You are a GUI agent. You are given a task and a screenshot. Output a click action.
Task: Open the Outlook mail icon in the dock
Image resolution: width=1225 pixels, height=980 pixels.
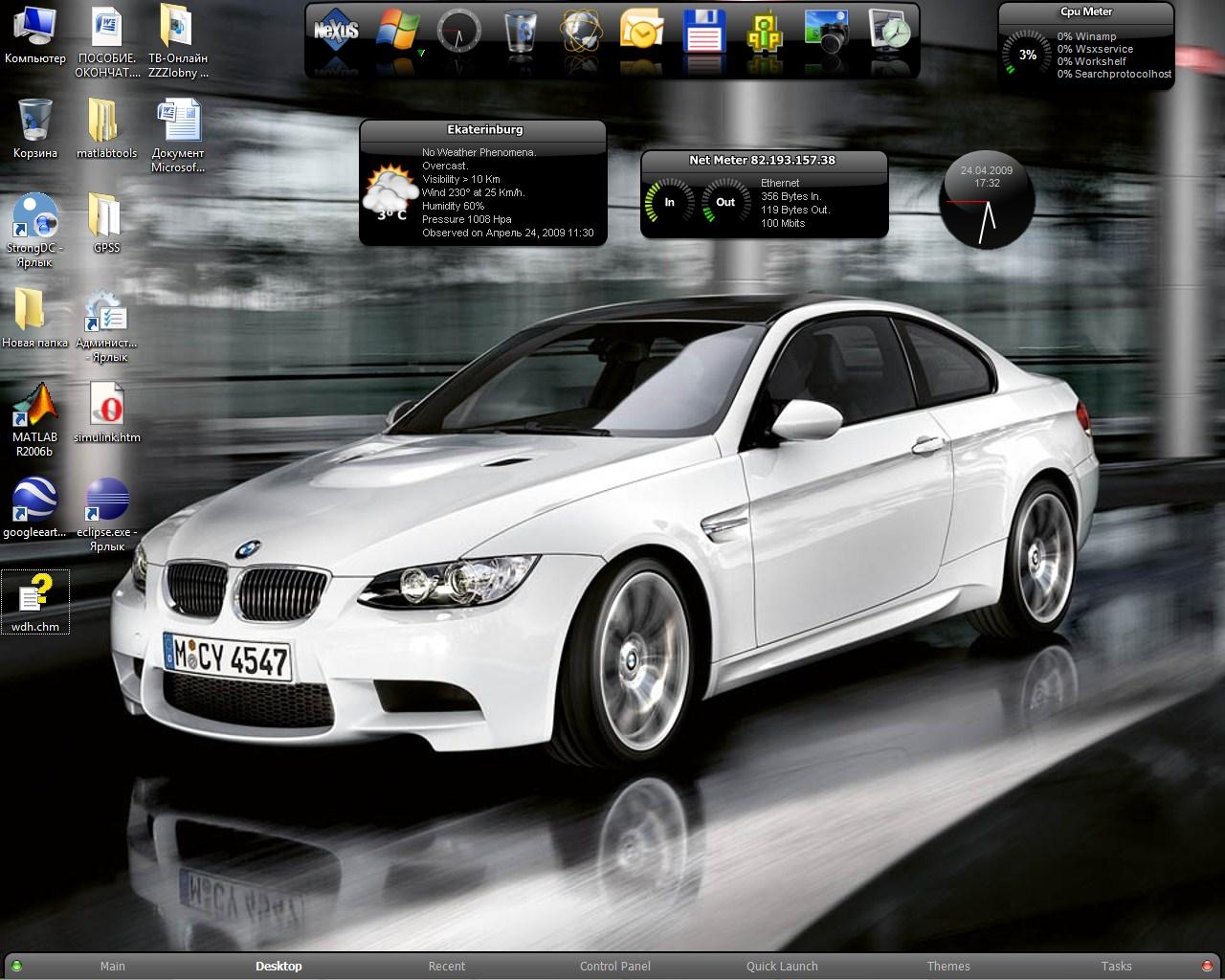[x=641, y=32]
